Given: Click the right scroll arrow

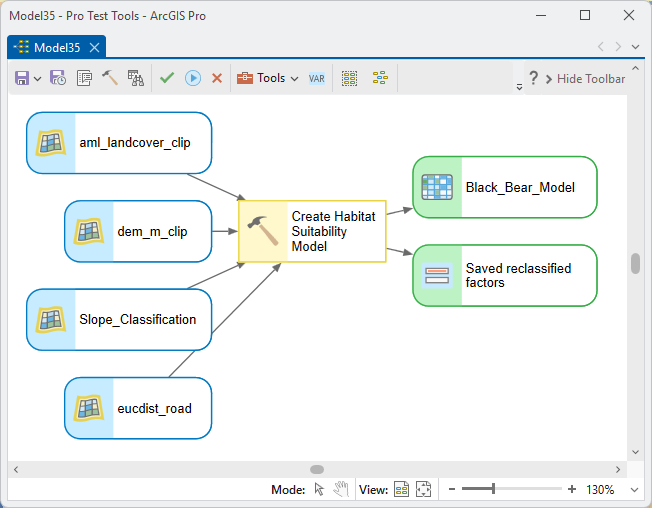Looking at the screenshot, I should (618, 470).
